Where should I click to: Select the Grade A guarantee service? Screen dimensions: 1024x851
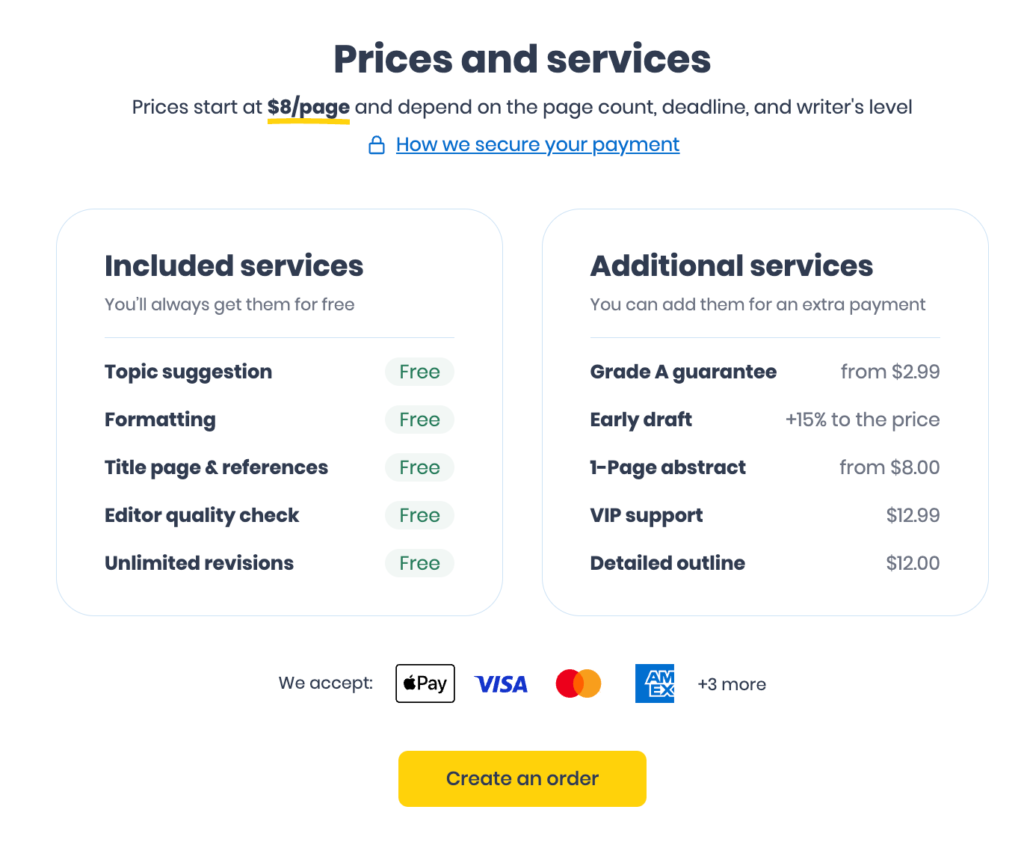tap(683, 372)
